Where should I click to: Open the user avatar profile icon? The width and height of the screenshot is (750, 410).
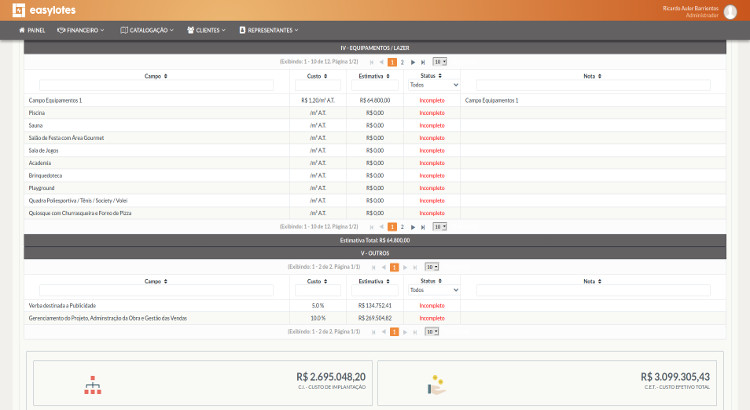(730, 11)
